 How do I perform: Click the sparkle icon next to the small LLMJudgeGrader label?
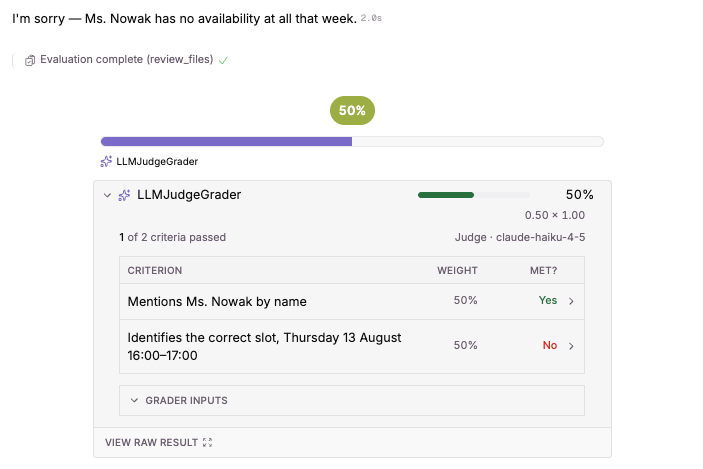click(106, 161)
